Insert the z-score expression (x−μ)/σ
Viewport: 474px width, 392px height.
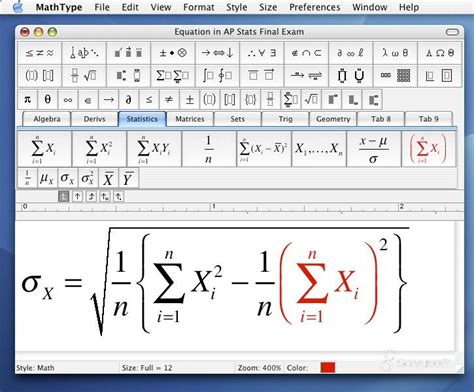tap(374, 149)
